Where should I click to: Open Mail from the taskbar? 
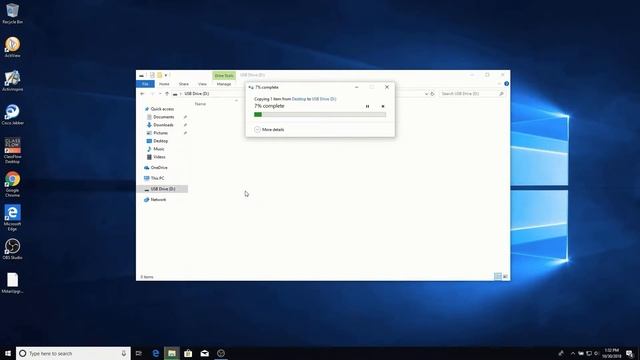[x=204, y=353]
